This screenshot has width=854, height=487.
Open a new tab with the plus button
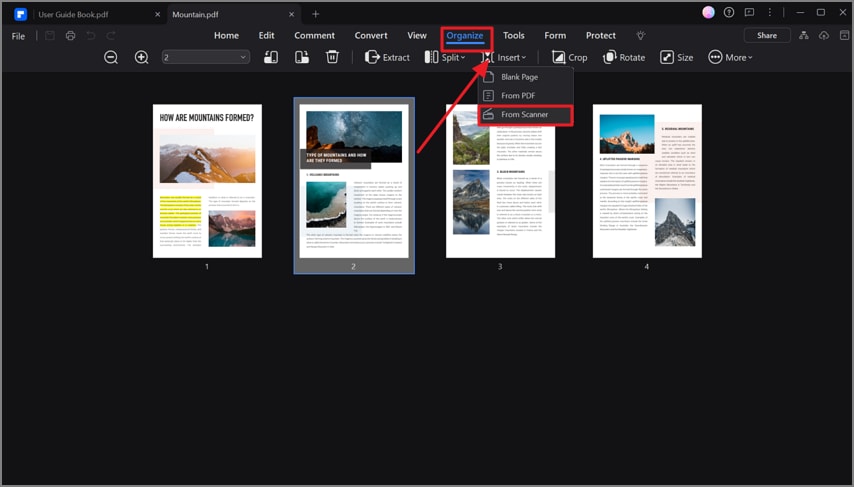click(x=315, y=14)
